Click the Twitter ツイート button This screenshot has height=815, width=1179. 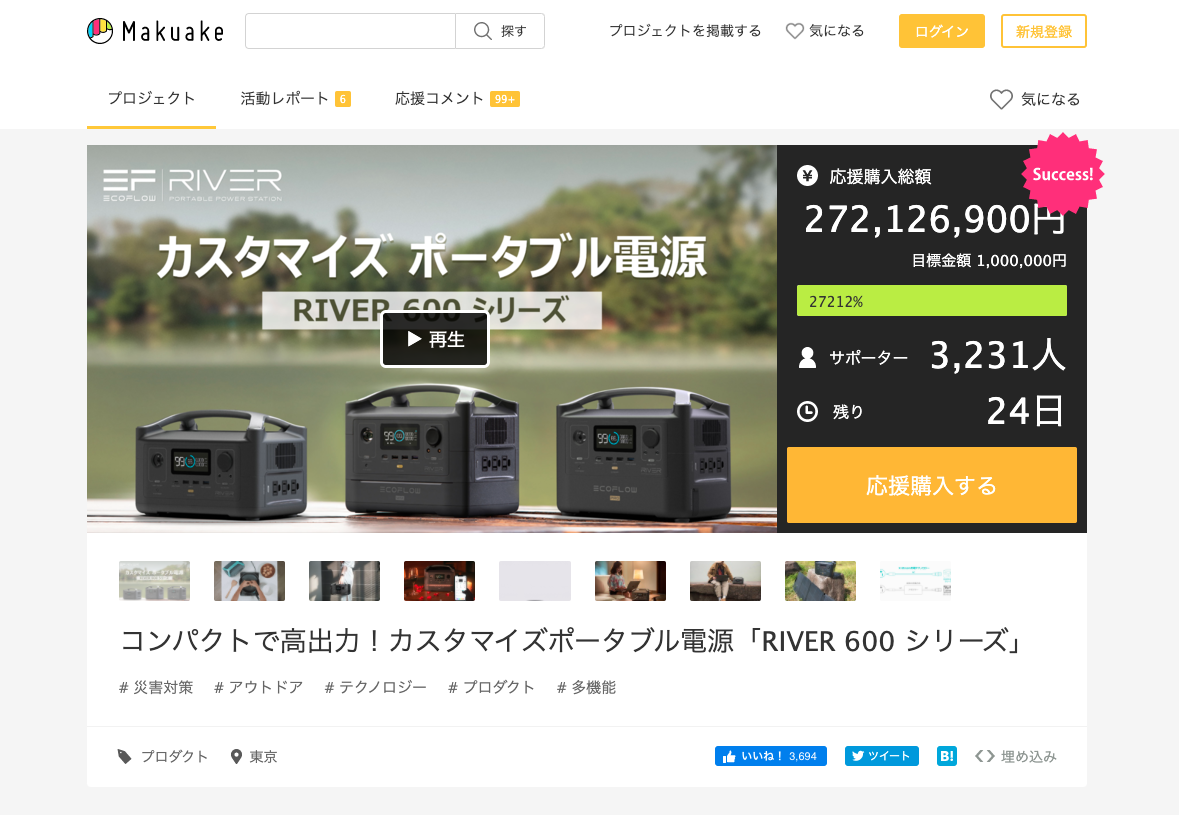click(881, 756)
